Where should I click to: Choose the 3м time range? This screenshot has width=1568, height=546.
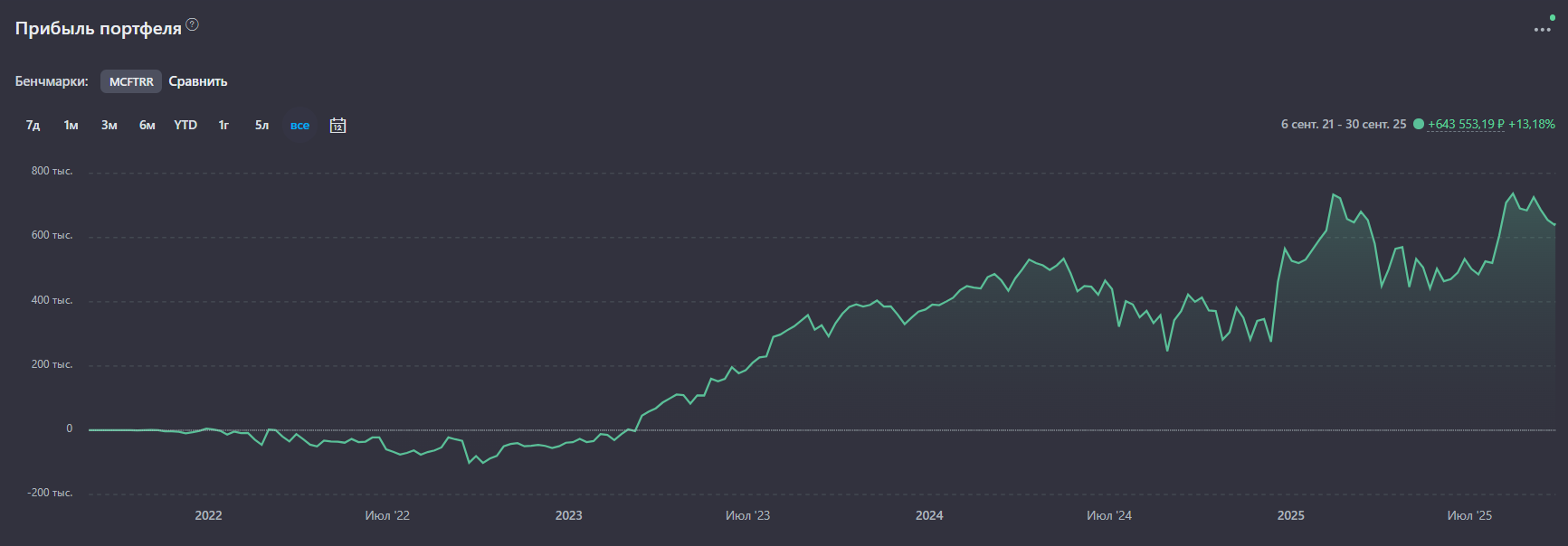click(x=109, y=126)
